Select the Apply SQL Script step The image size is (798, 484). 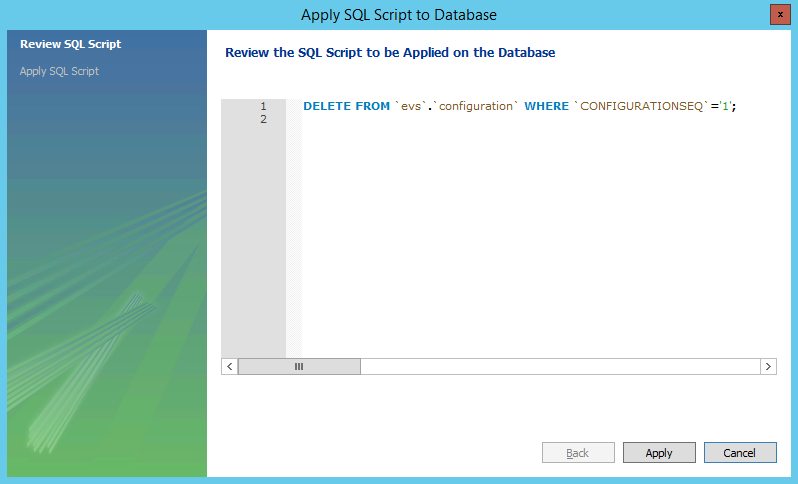[x=59, y=71]
